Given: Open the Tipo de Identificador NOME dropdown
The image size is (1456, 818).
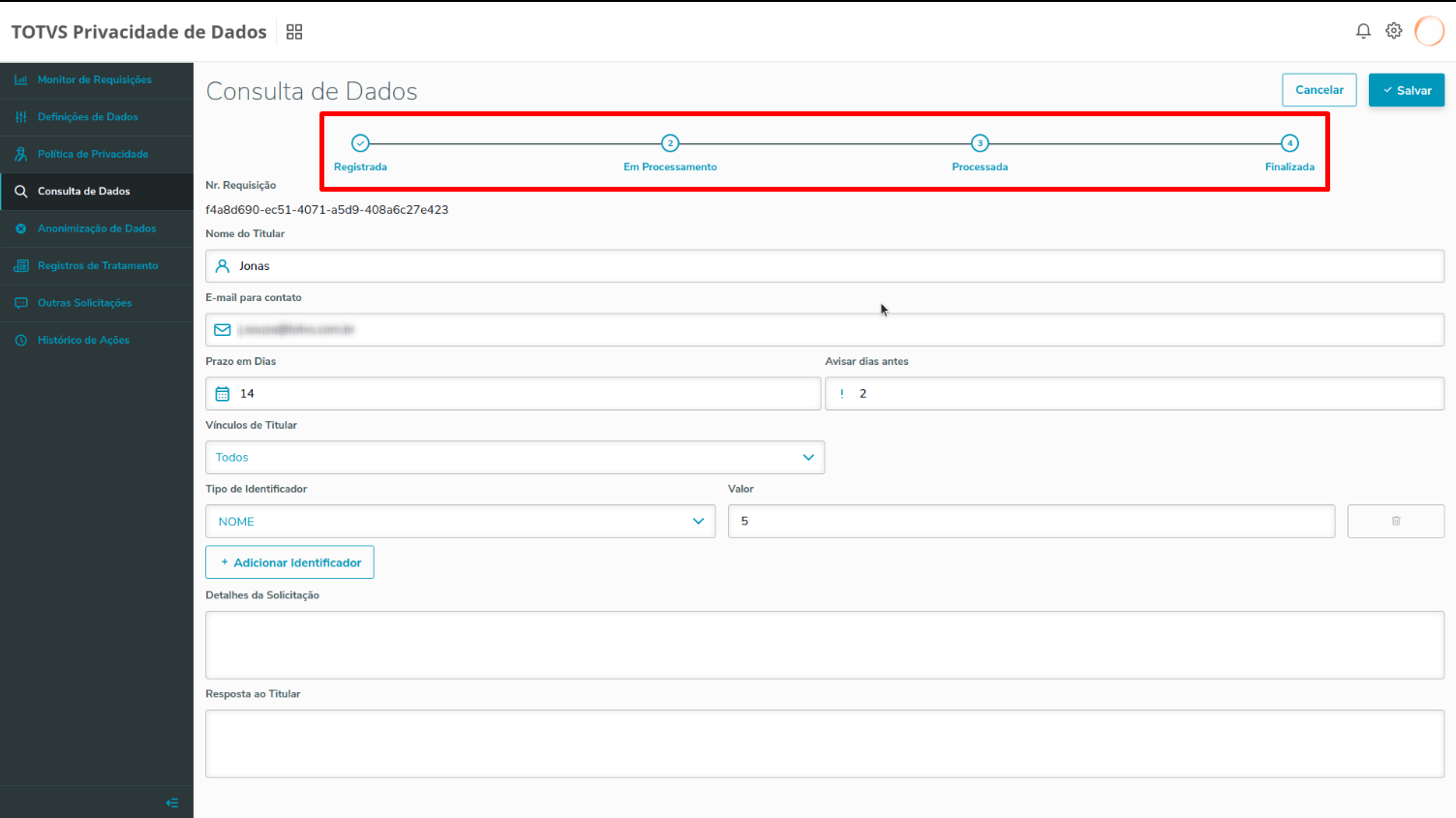Looking at the screenshot, I should tap(461, 521).
